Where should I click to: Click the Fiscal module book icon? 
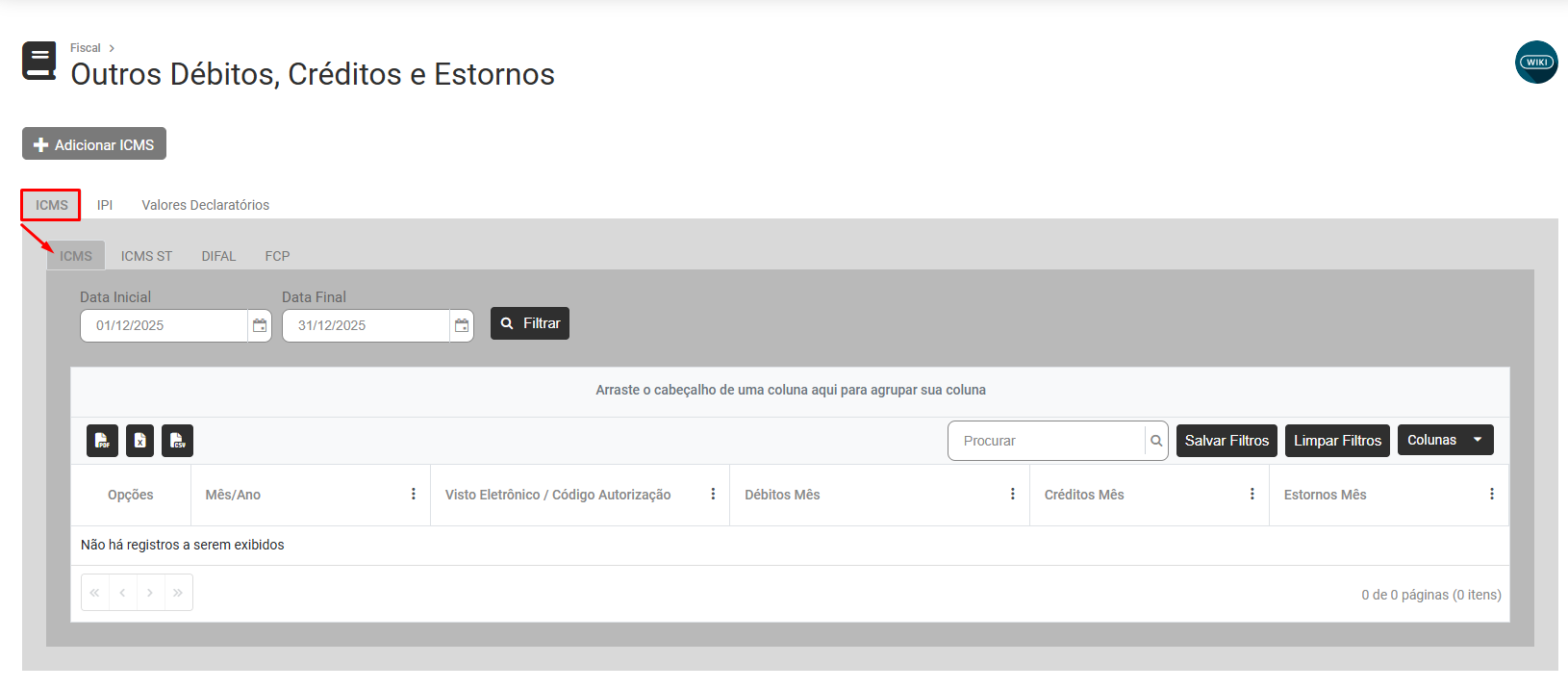click(39, 61)
